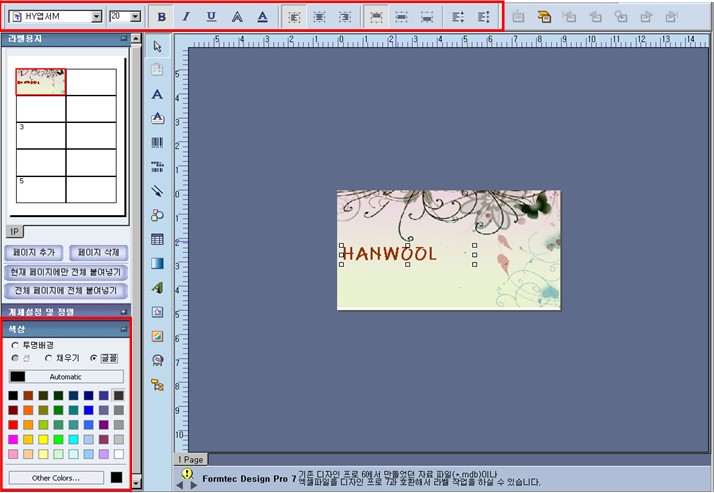
Task: Pick the yellow color swatch
Action: click(x=43, y=439)
